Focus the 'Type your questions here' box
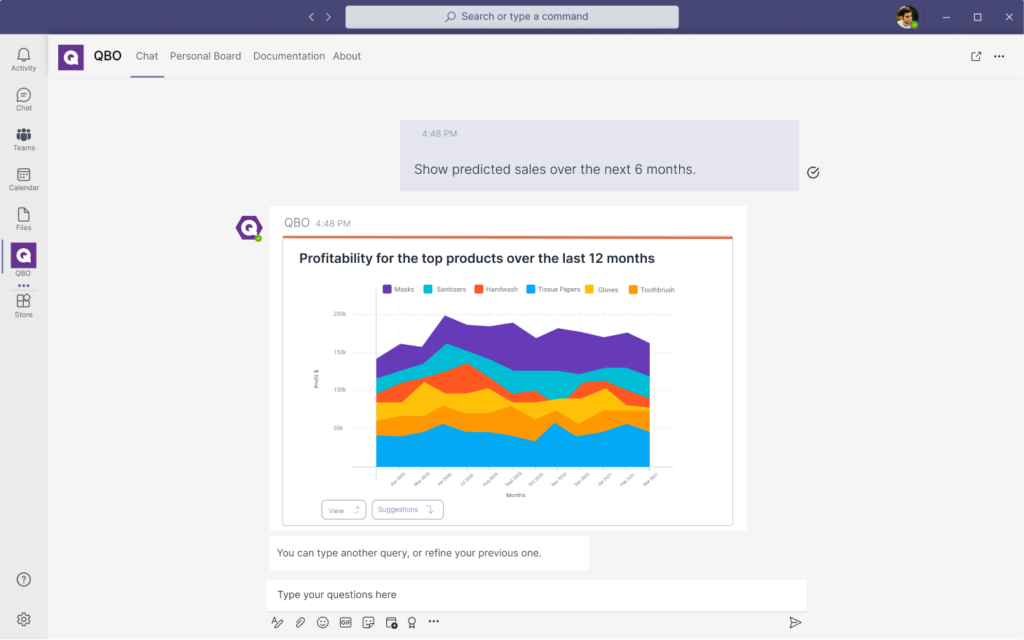This screenshot has width=1024, height=640. 535,595
